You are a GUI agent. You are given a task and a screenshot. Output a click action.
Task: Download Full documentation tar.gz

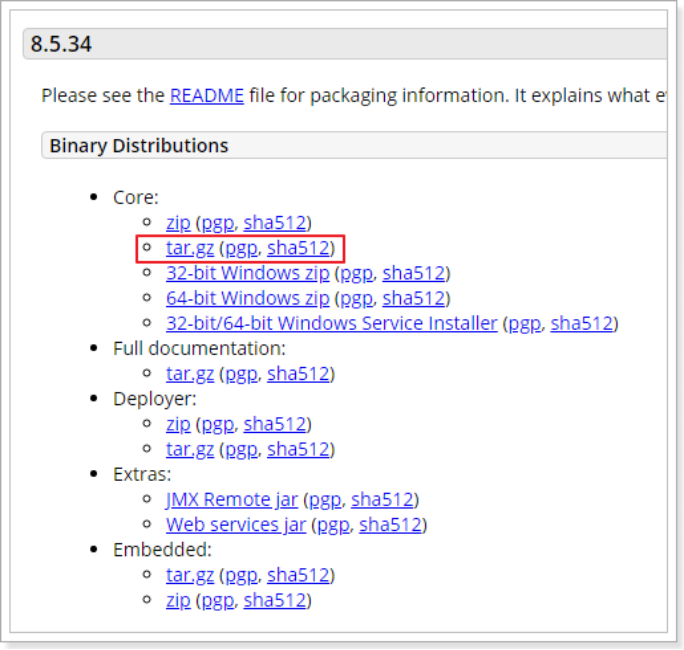(190, 374)
